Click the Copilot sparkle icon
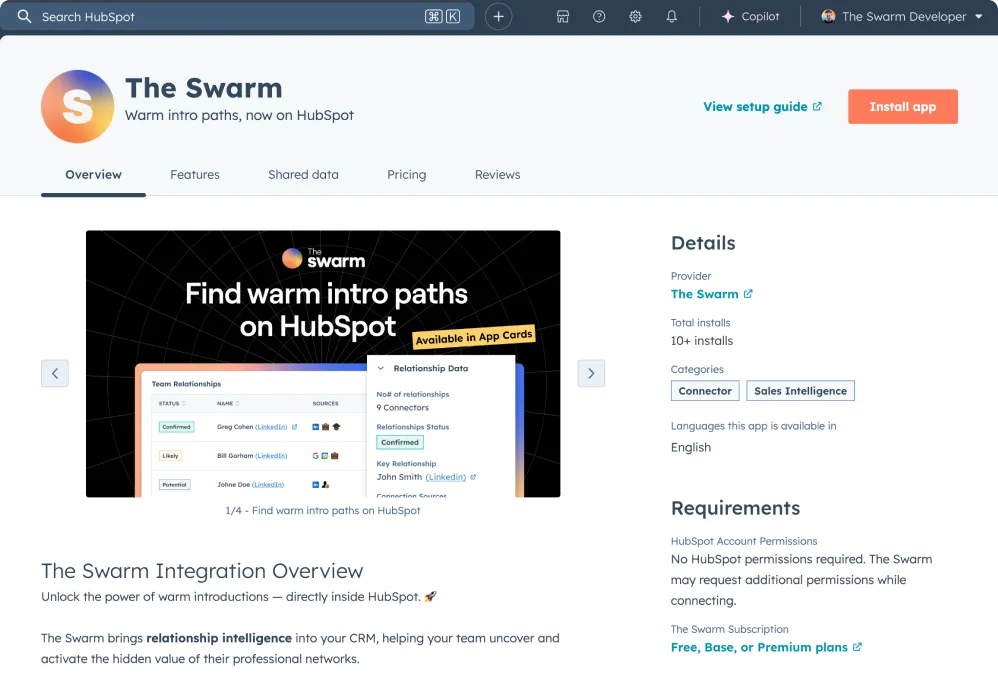998x688 pixels. [x=727, y=17]
